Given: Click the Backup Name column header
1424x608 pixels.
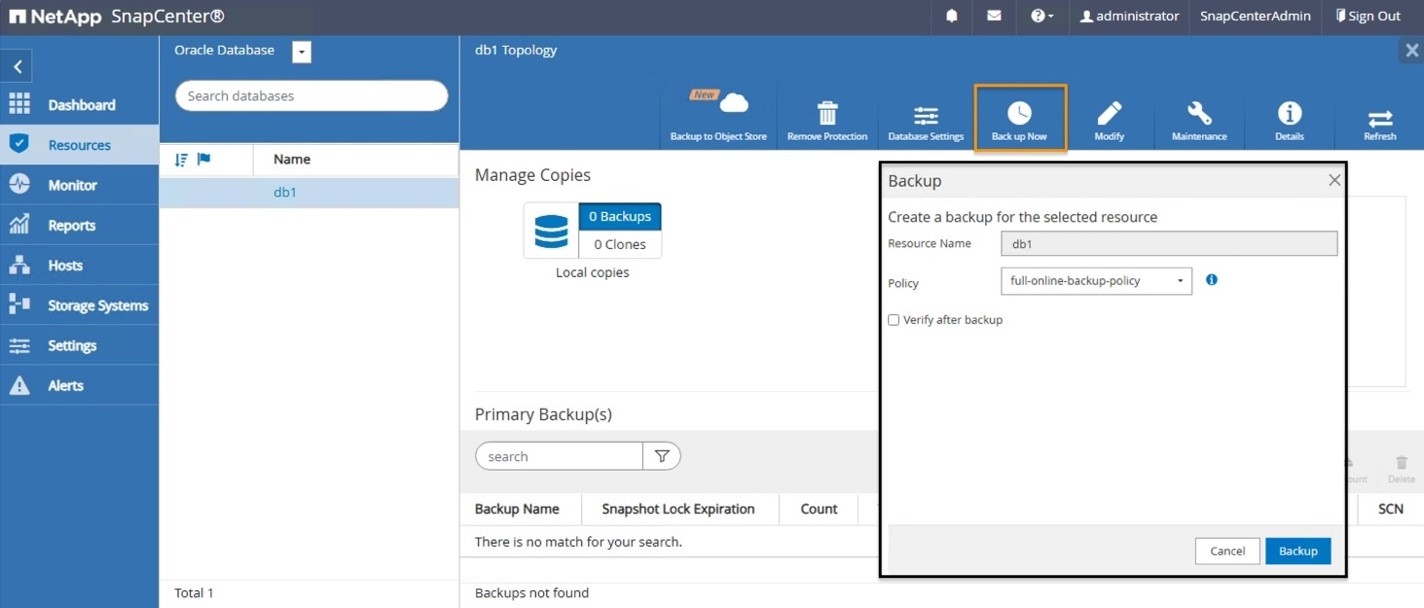Looking at the screenshot, I should click(x=517, y=509).
